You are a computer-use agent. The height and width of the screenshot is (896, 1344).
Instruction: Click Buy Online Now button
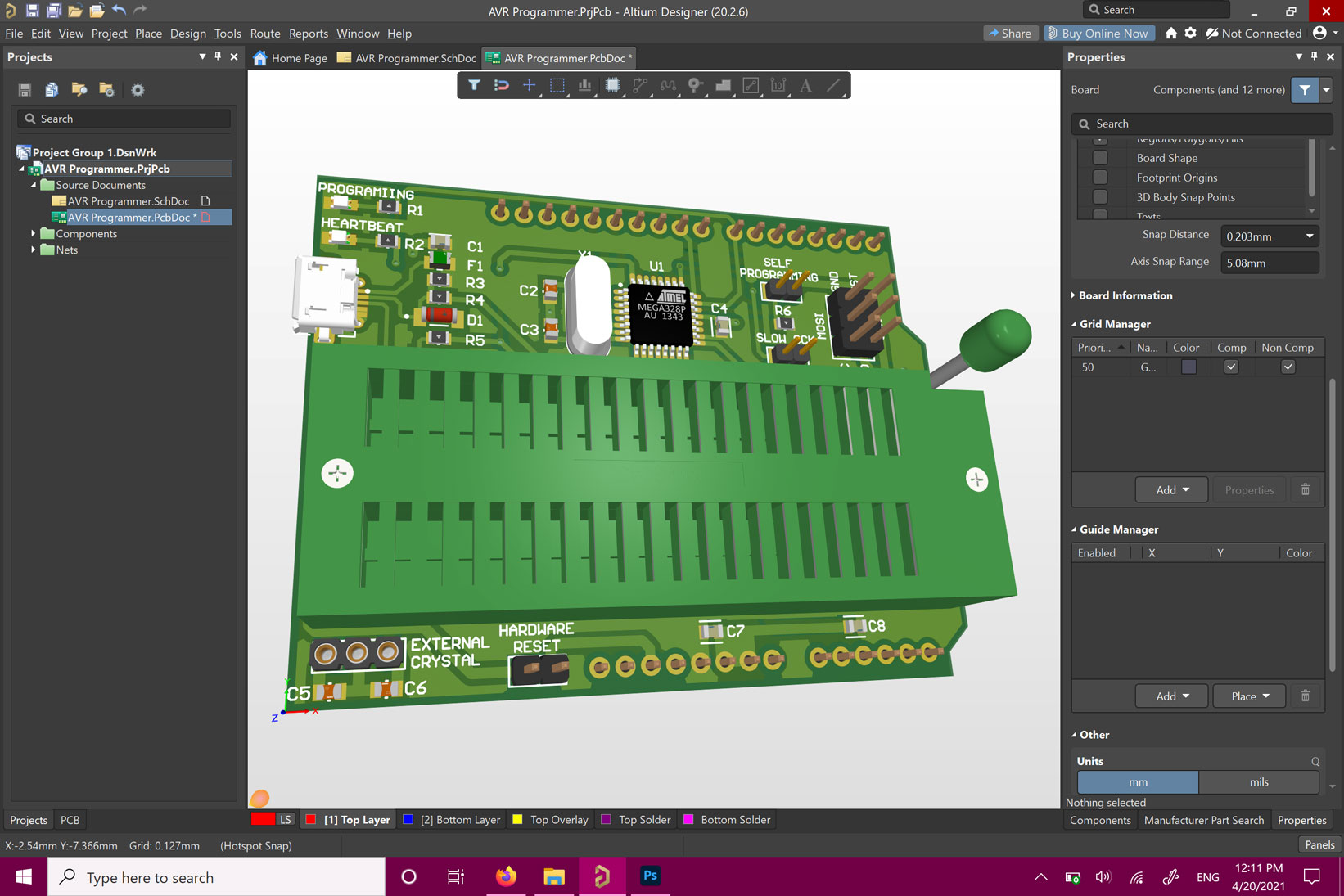click(1098, 34)
